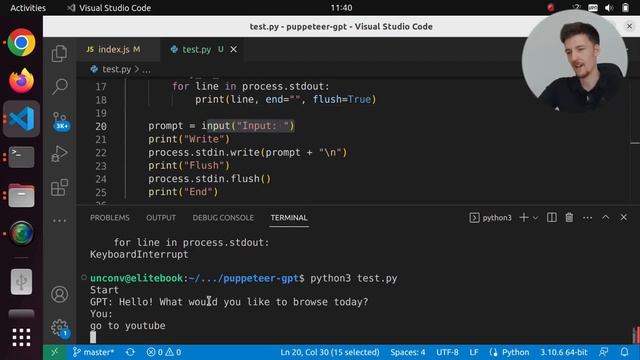Switch to the DEBUG CONSOLE tab
Viewport: 640px width, 360px height.
point(223,218)
